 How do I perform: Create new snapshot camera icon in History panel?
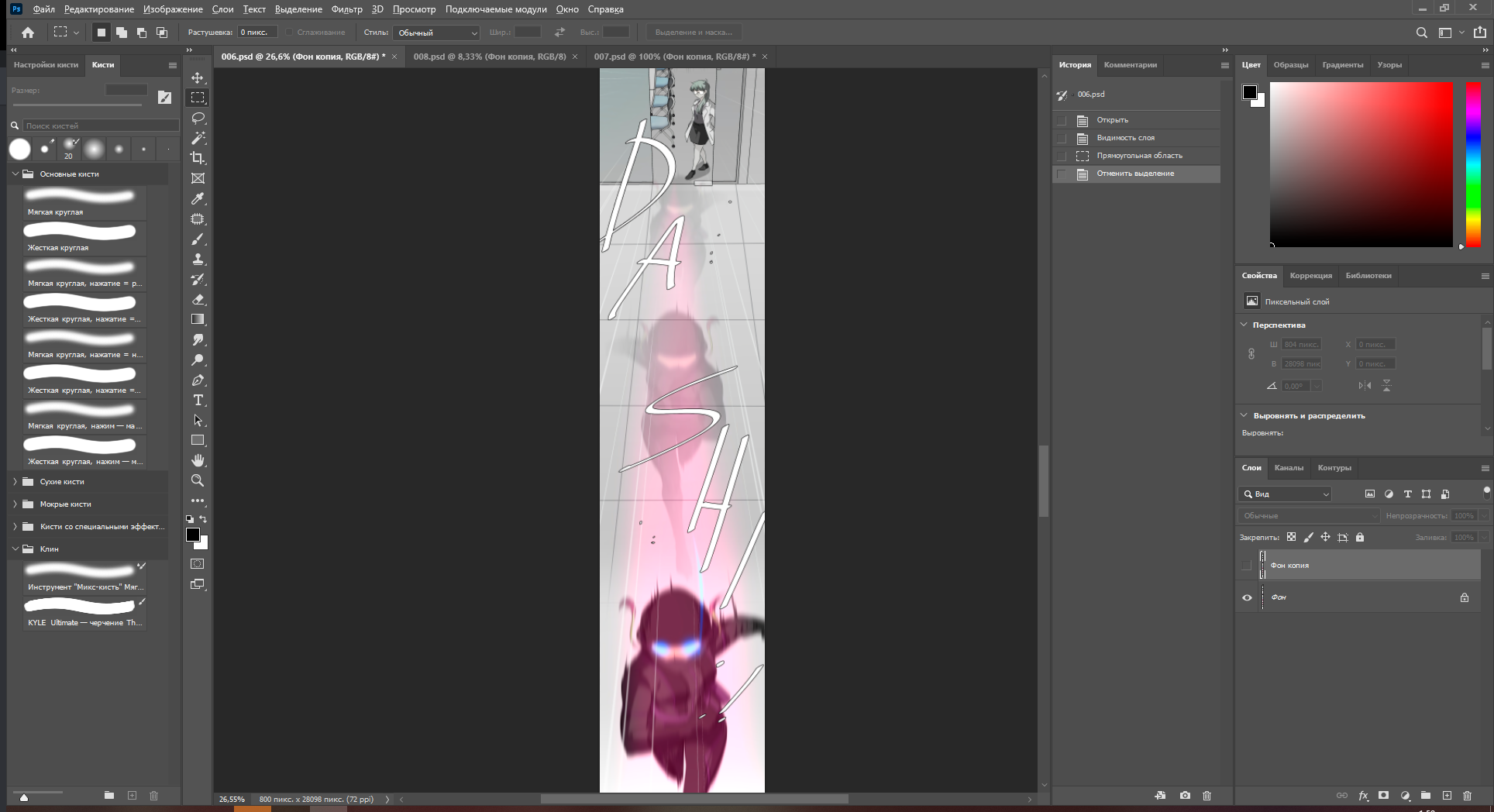(x=1185, y=796)
